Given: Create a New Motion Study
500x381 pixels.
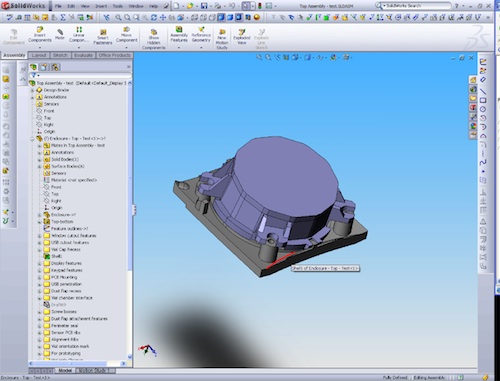Looking at the screenshot, I should pyautogui.click(x=222, y=39).
